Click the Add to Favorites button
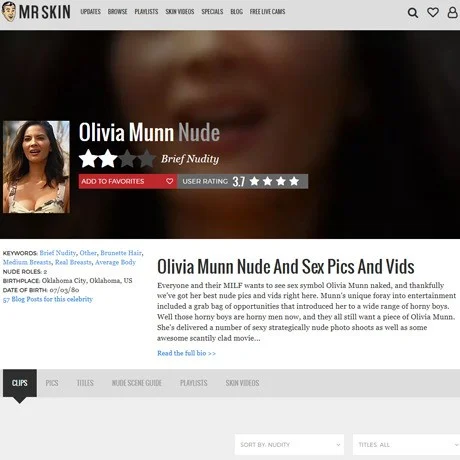 (128, 181)
